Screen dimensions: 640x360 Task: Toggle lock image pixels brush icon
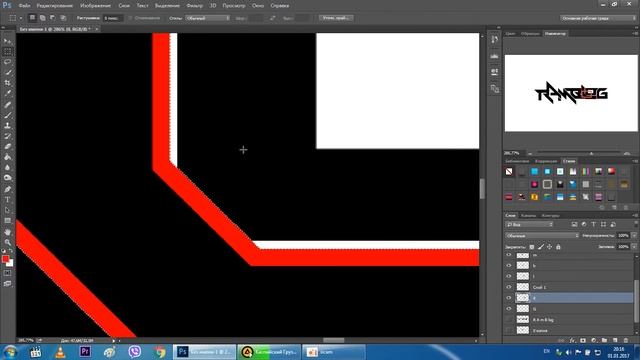[x=540, y=247]
